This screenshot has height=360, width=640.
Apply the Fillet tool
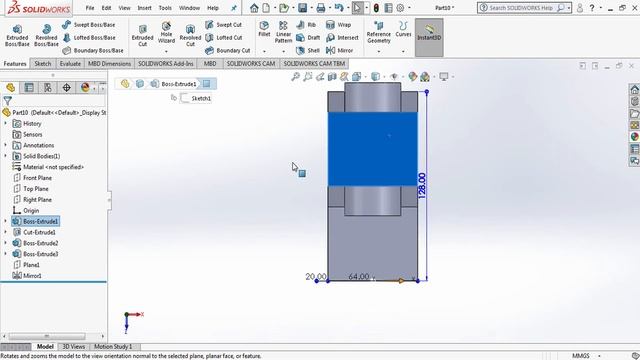(264, 29)
